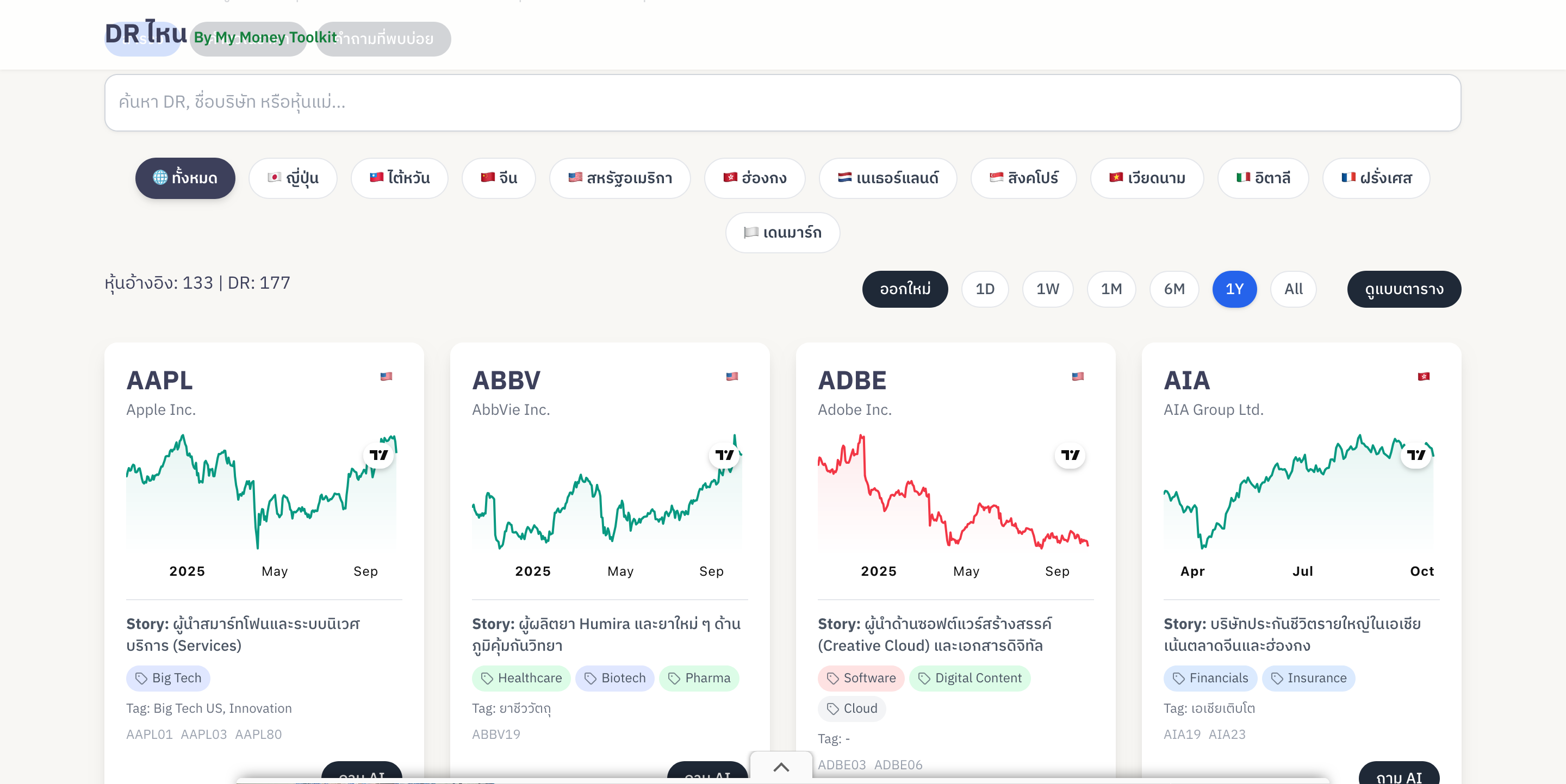Click the Big Tech tag chip
The image size is (1566, 784).
point(169,678)
